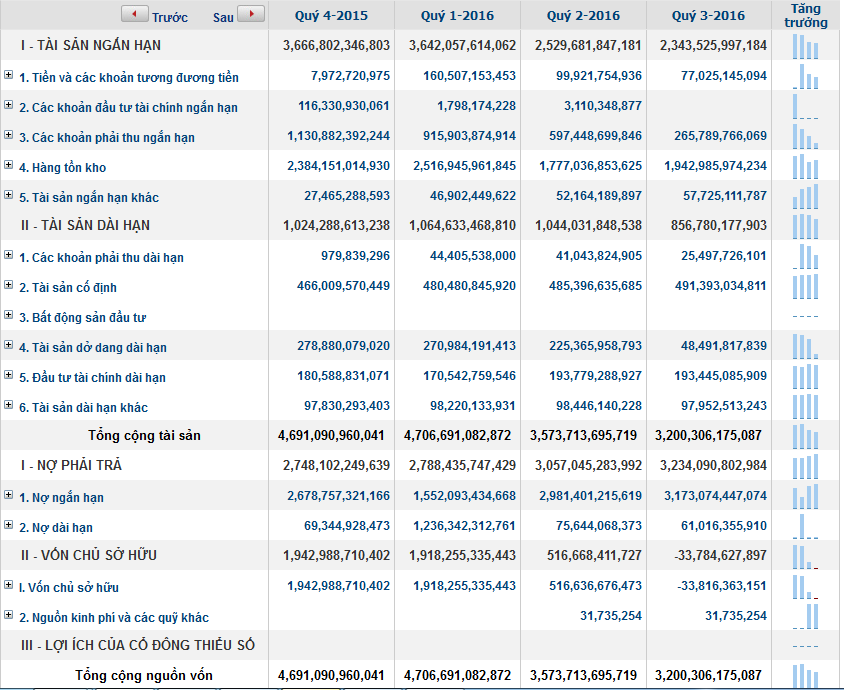844x690 pixels.
Task: Select the Quý 2-2016 column header
Action: pyautogui.click(x=583, y=16)
